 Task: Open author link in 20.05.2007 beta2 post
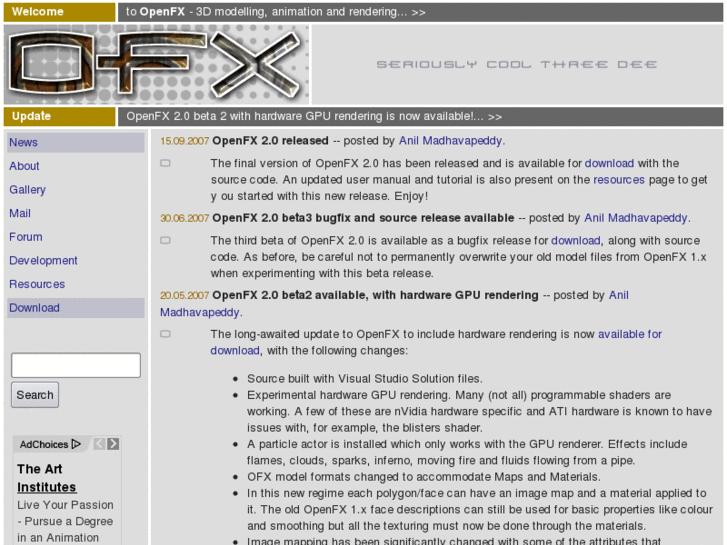pos(619,295)
